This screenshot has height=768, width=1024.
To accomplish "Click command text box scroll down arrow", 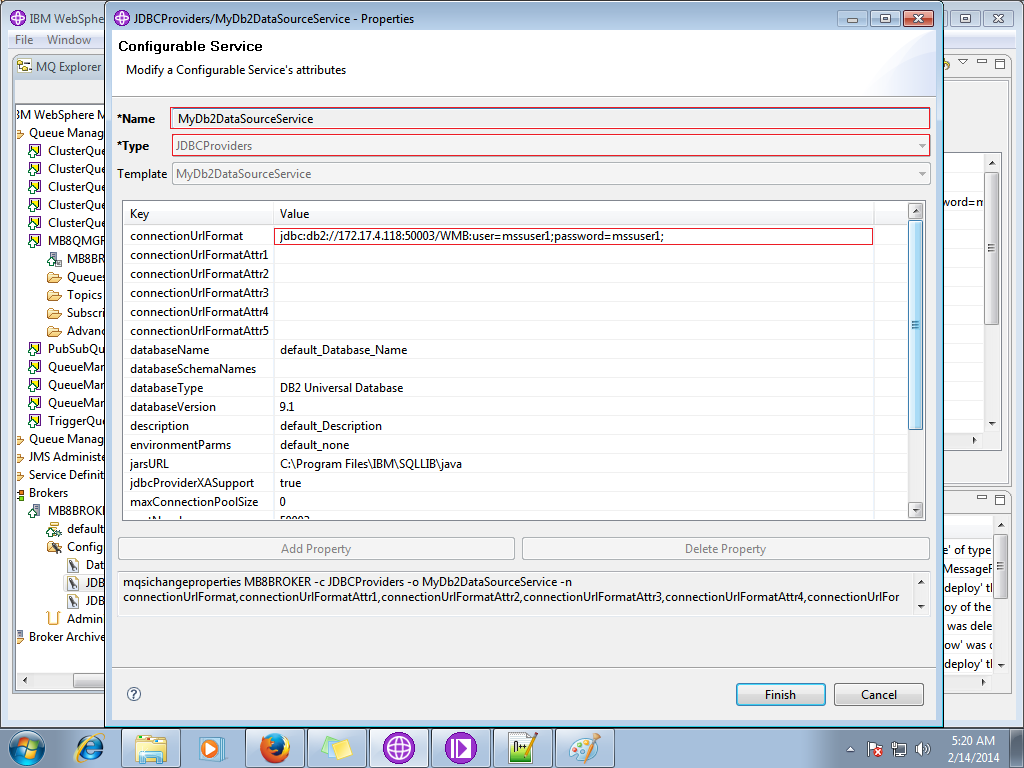I will tap(921, 607).
